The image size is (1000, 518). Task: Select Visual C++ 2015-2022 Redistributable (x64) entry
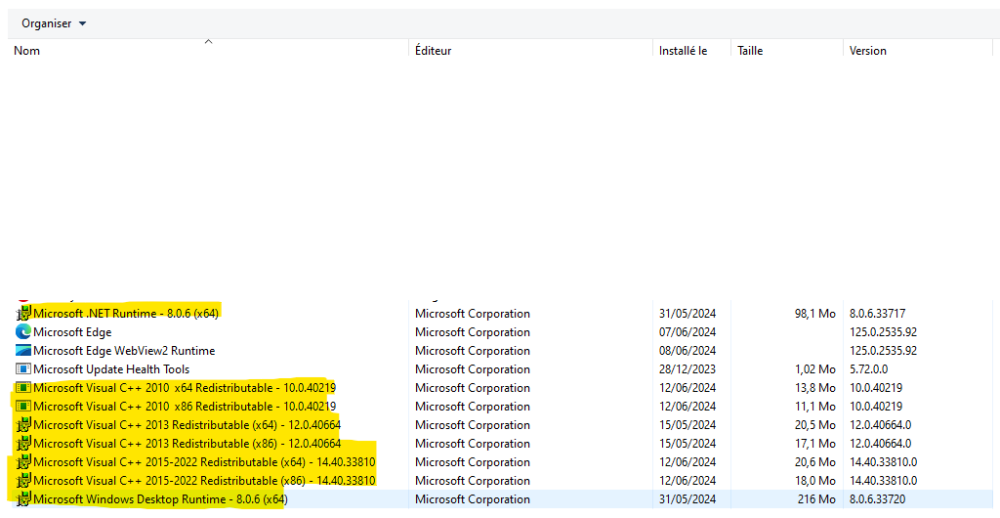pyautogui.click(x=203, y=462)
